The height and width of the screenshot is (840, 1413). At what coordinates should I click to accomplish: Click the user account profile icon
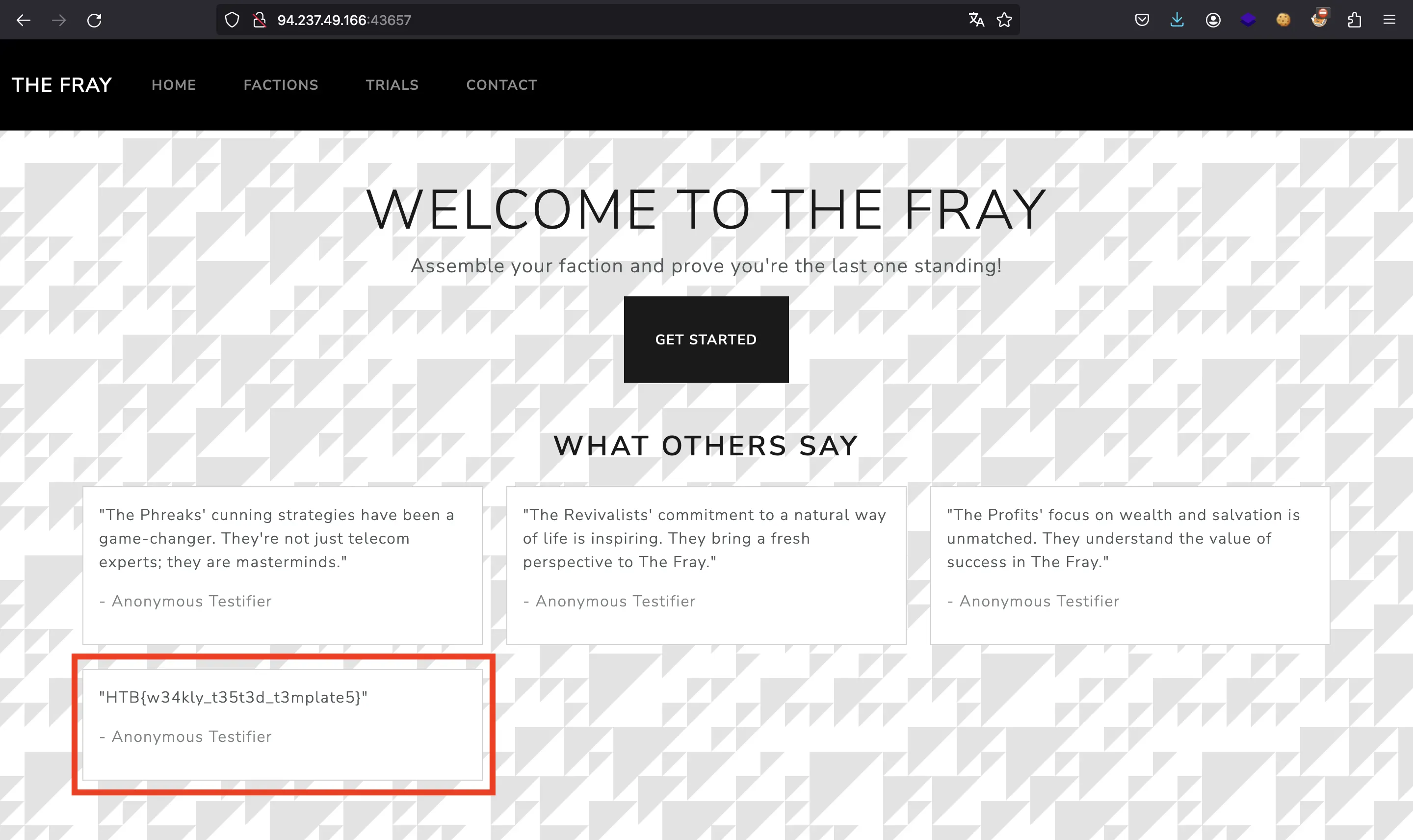click(x=1213, y=20)
